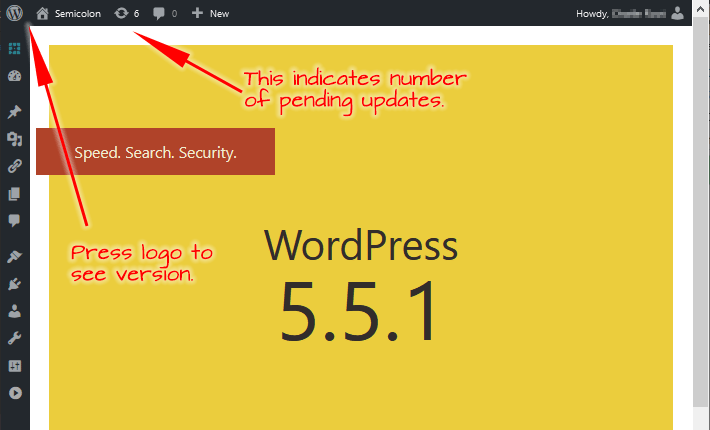Screen dimensions: 710x430
Task: Open Links via chain icon
Action: (x=14, y=166)
